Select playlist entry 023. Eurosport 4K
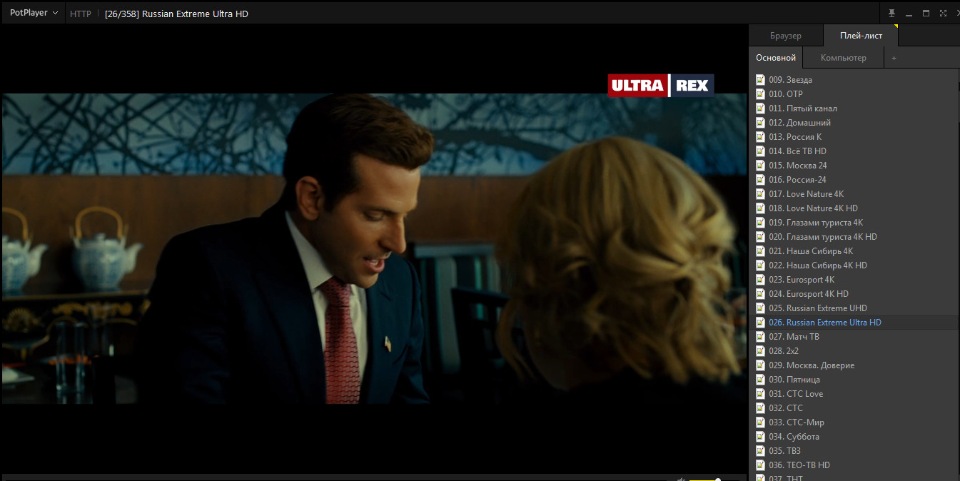This screenshot has width=960, height=481. pyautogui.click(x=854, y=280)
